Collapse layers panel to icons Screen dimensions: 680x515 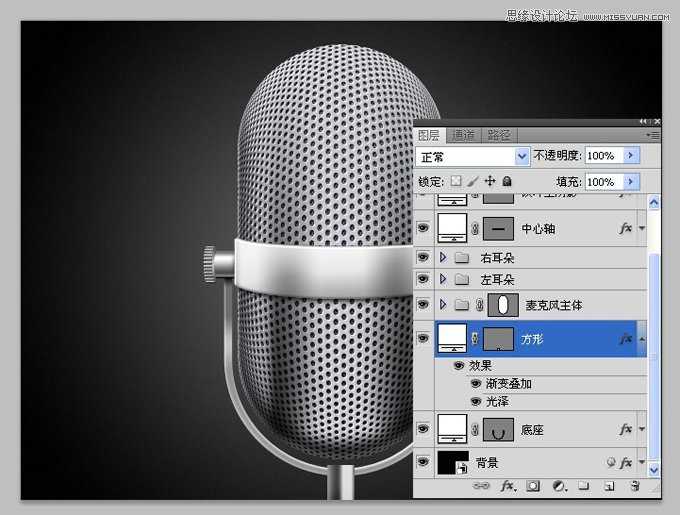point(643,121)
